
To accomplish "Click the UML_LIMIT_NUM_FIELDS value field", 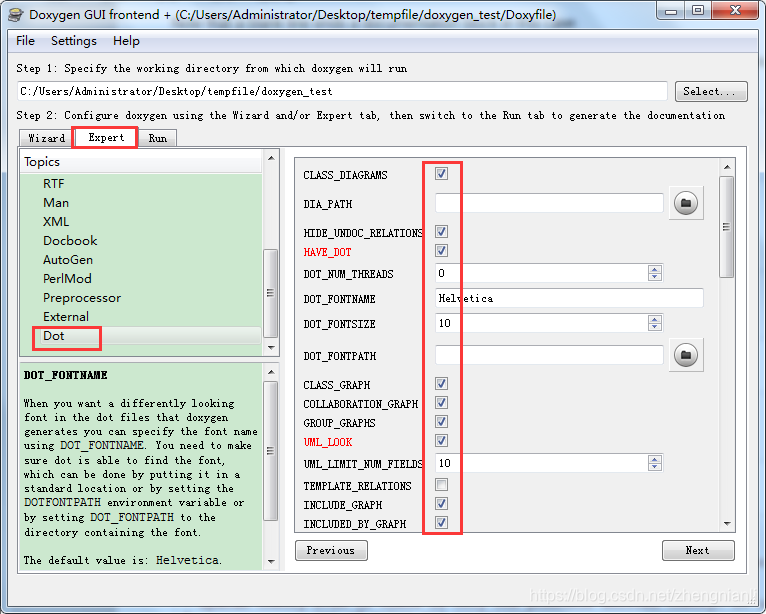I will (541, 463).
